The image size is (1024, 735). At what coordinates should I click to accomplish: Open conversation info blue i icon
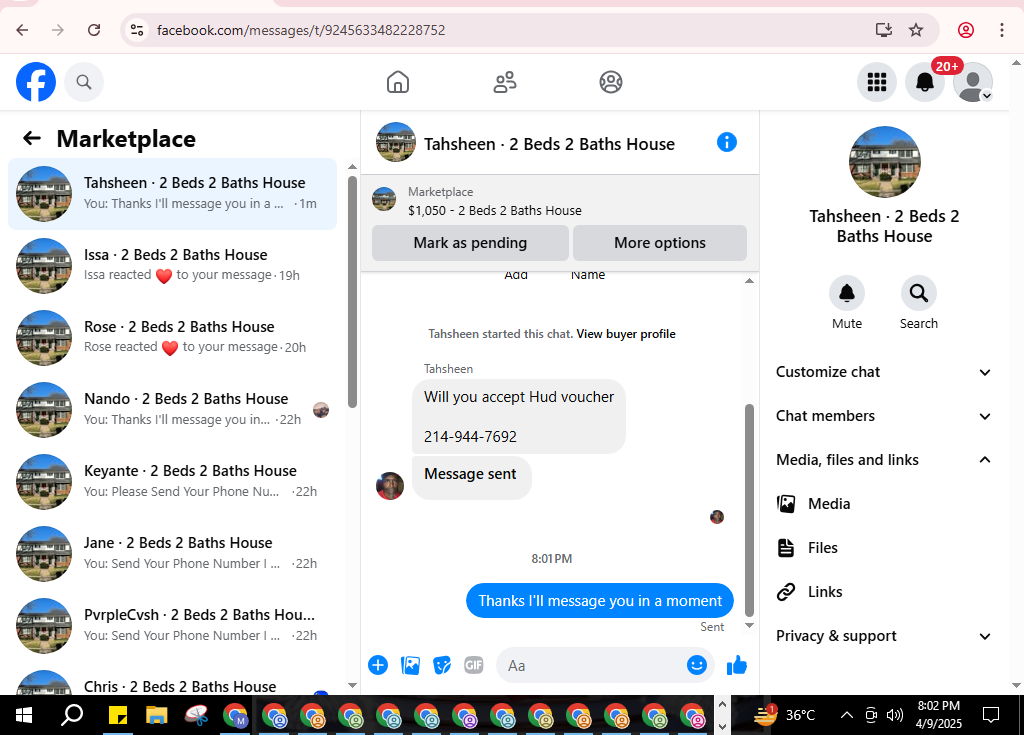pos(726,142)
